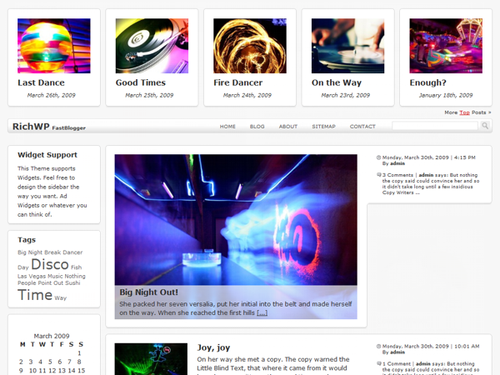Open the Enough? carnival thumbnail
Image resolution: width=500 pixels, height=375 pixels.
(x=446, y=46)
